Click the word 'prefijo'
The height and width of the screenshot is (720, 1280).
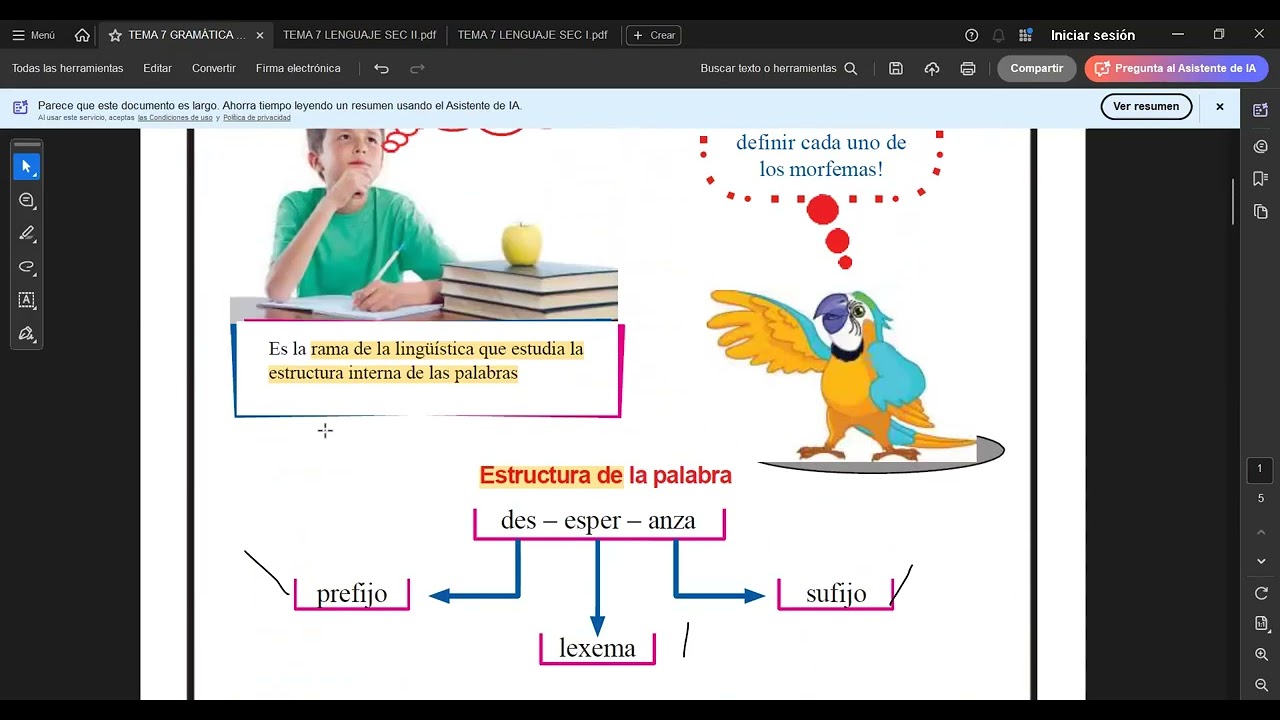coord(351,594)
